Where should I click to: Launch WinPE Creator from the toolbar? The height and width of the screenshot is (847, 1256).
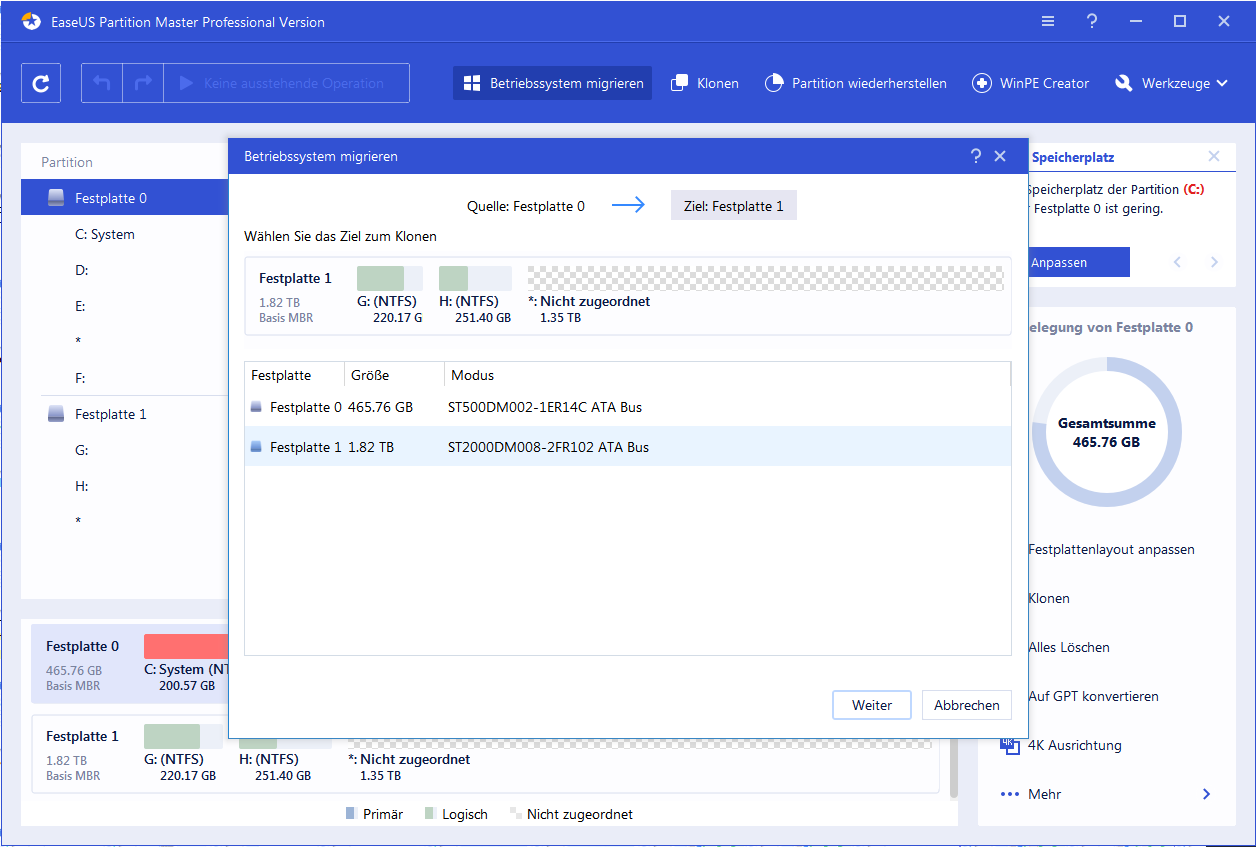click(1030, 83)
